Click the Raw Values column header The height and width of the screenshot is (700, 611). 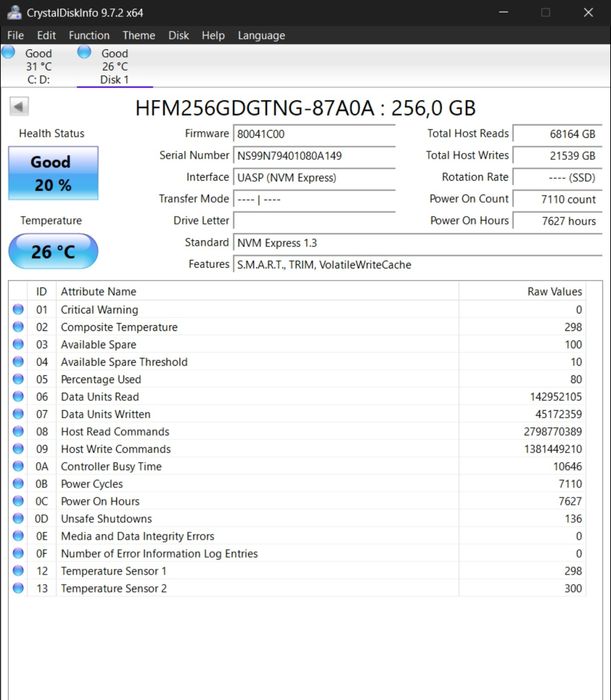522,292
